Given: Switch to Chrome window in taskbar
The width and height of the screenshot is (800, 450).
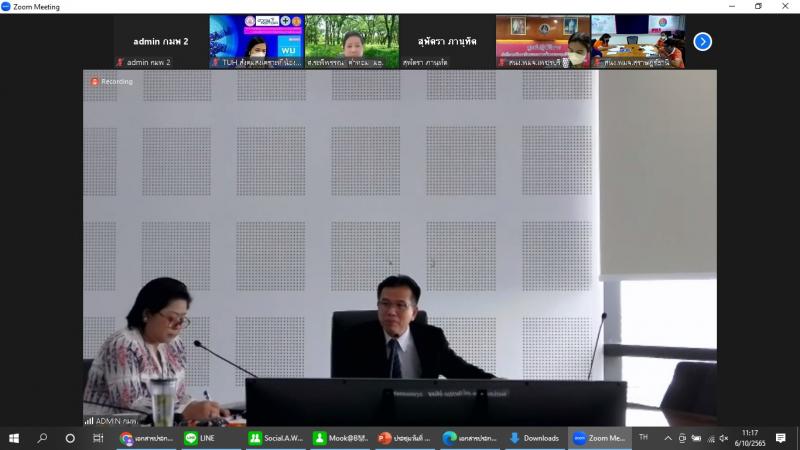Looking at the screenshot, I should coord(146,438).
